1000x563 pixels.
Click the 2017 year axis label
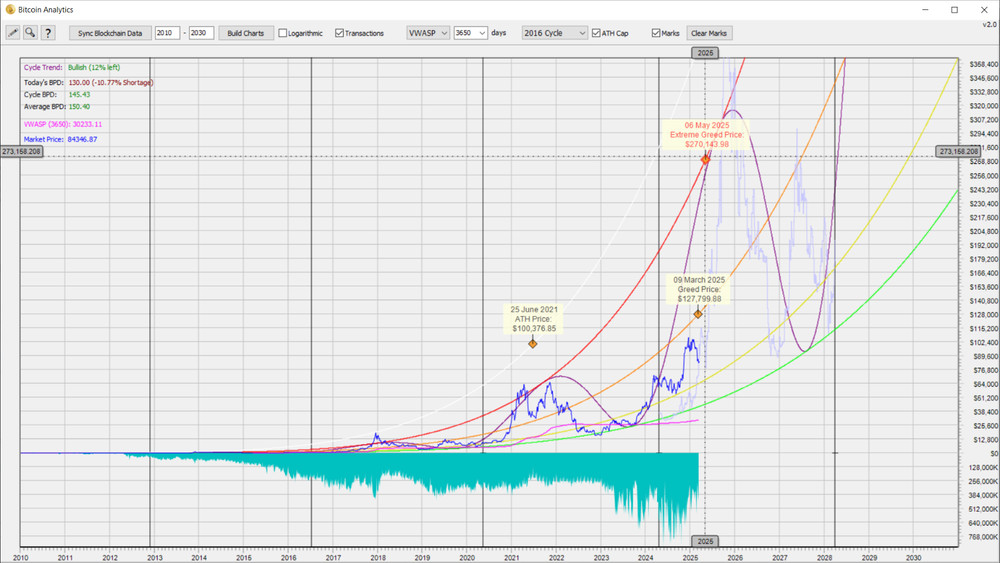(x=333, y=557)
